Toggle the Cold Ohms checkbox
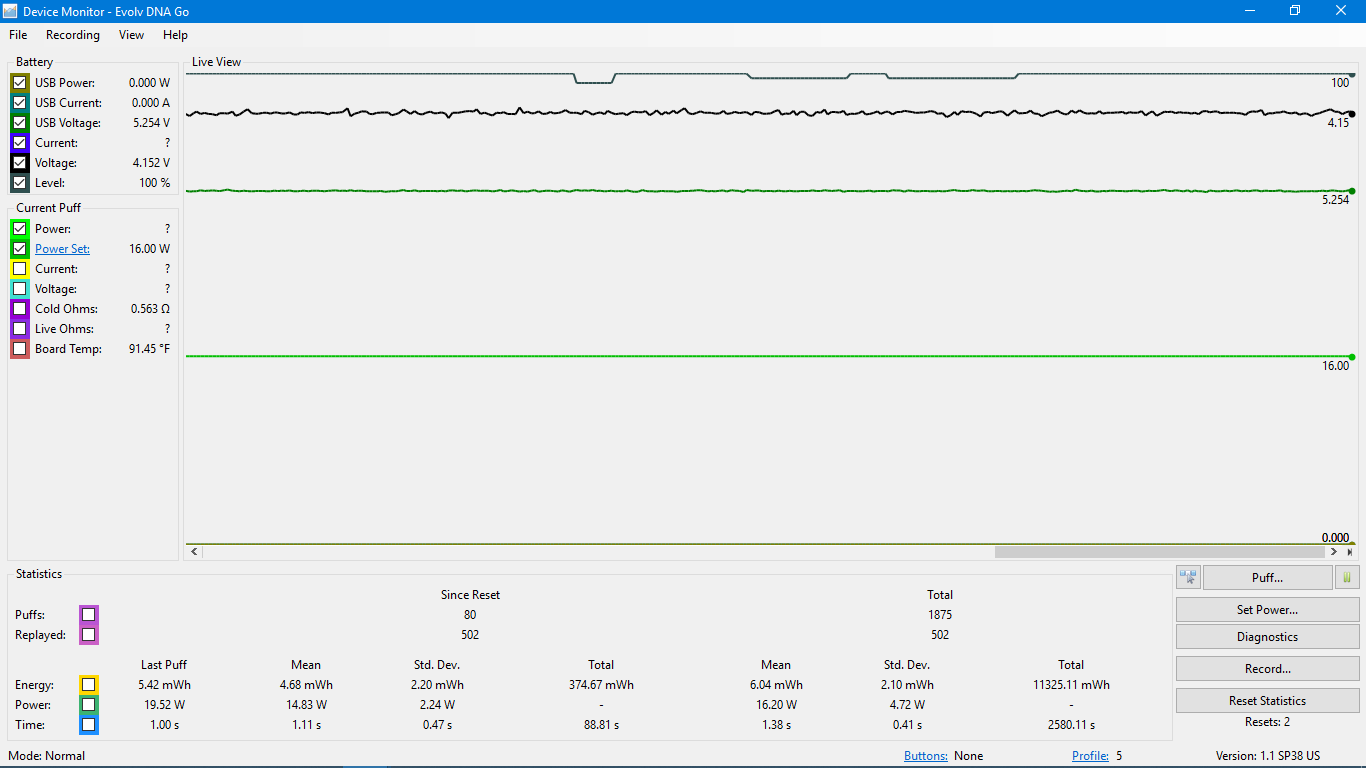The width and height of the screenshot is (1366, 768). tap(19, 309)
